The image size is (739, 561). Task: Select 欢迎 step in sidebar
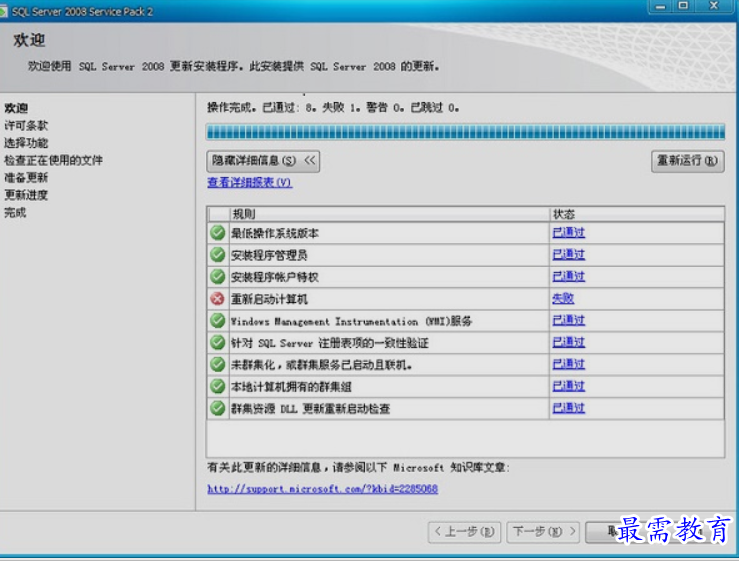click(16, 108)
